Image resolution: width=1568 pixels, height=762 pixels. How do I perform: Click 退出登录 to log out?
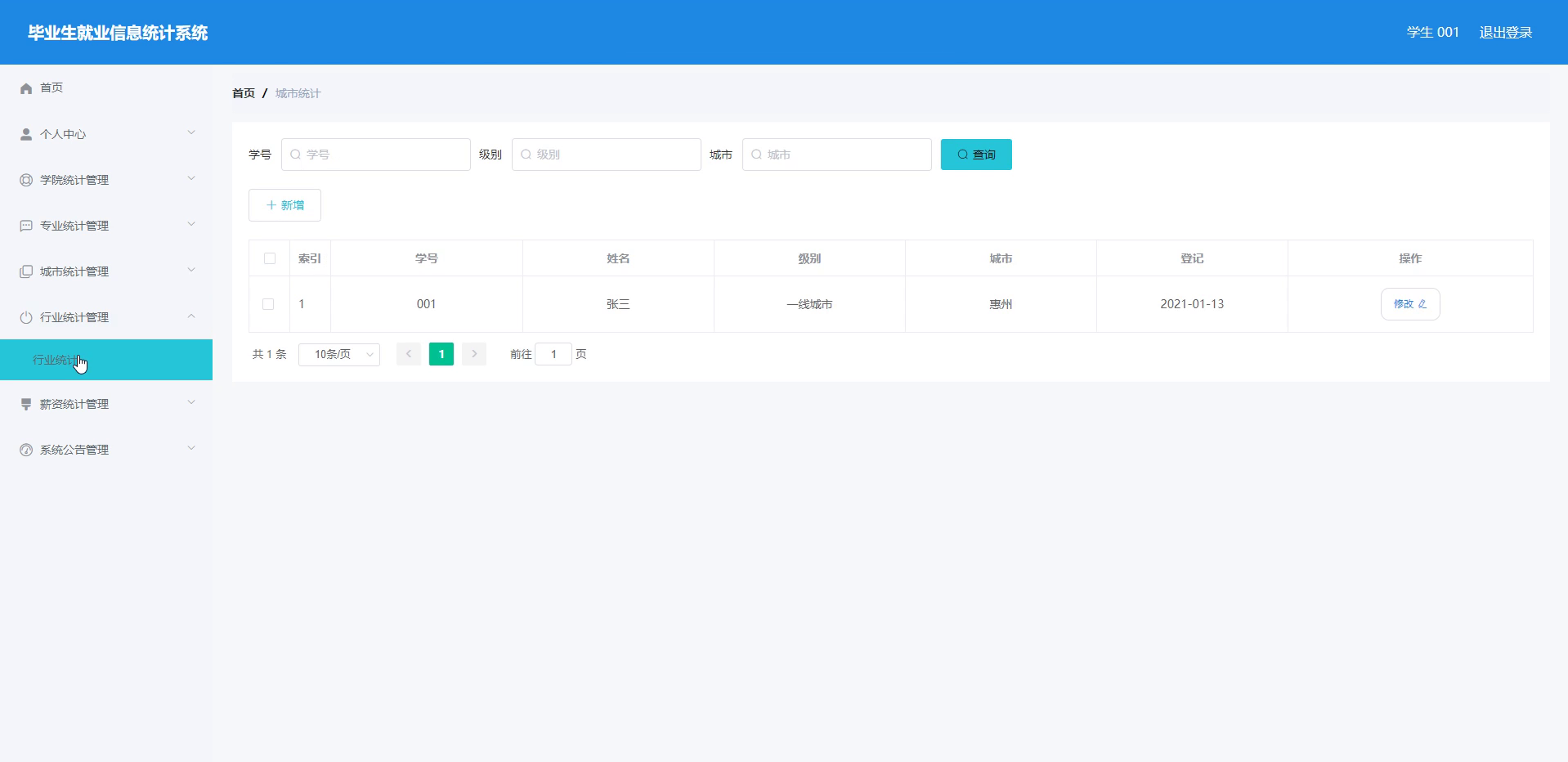1506,33
